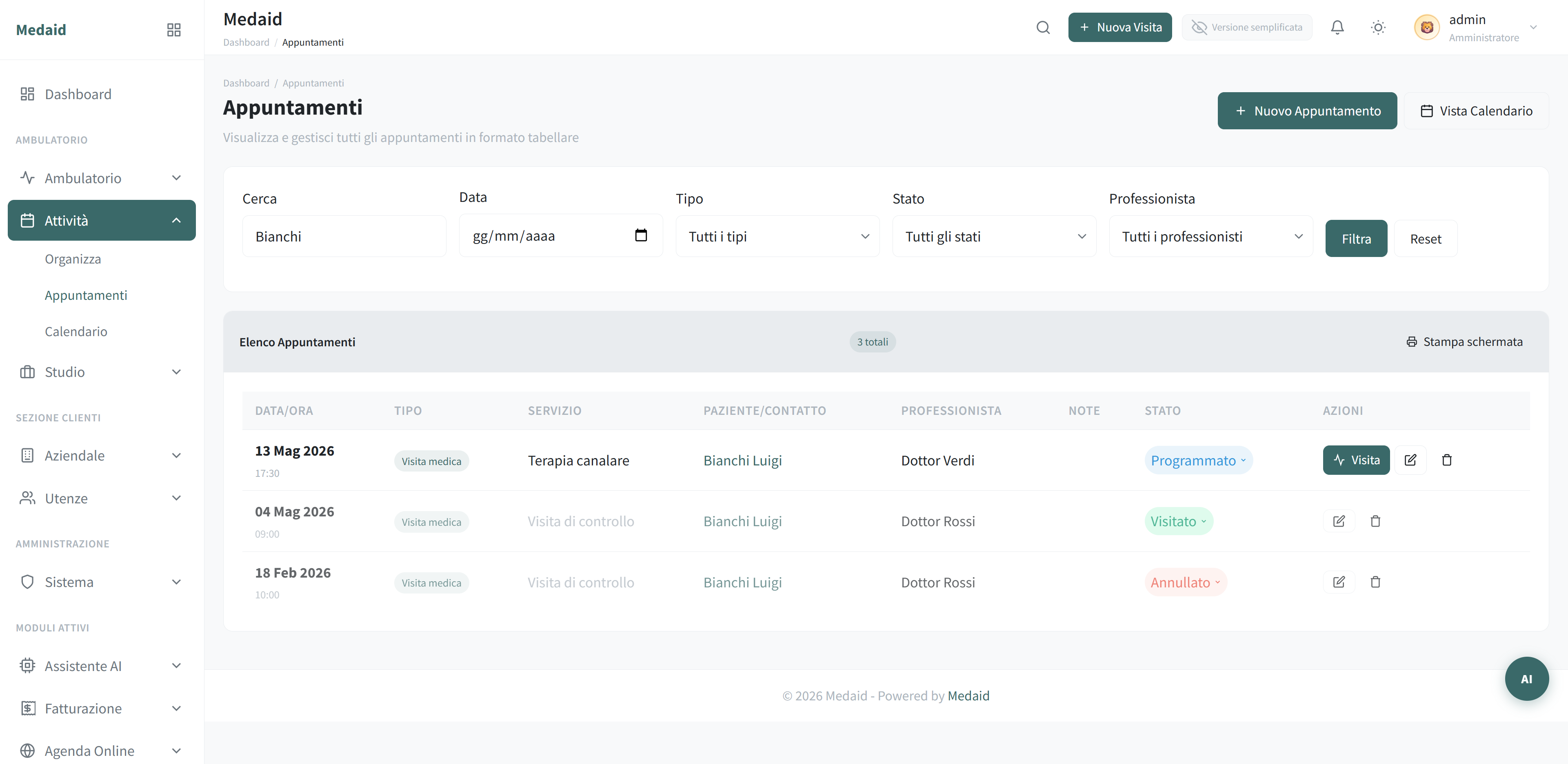Screen dimensions: 1568x764
Task: Expand the Assistente AI sidebar section
Action: tap(102, 666)
